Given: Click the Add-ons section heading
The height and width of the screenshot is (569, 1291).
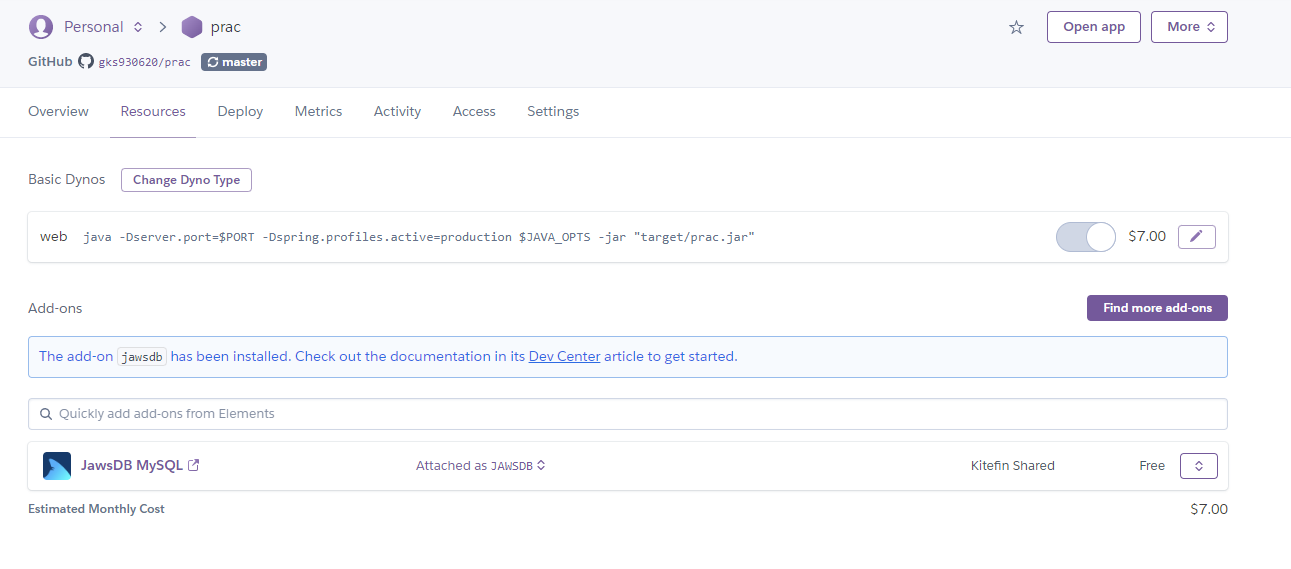Looking at the screenshot, I should tap(55, 308).
